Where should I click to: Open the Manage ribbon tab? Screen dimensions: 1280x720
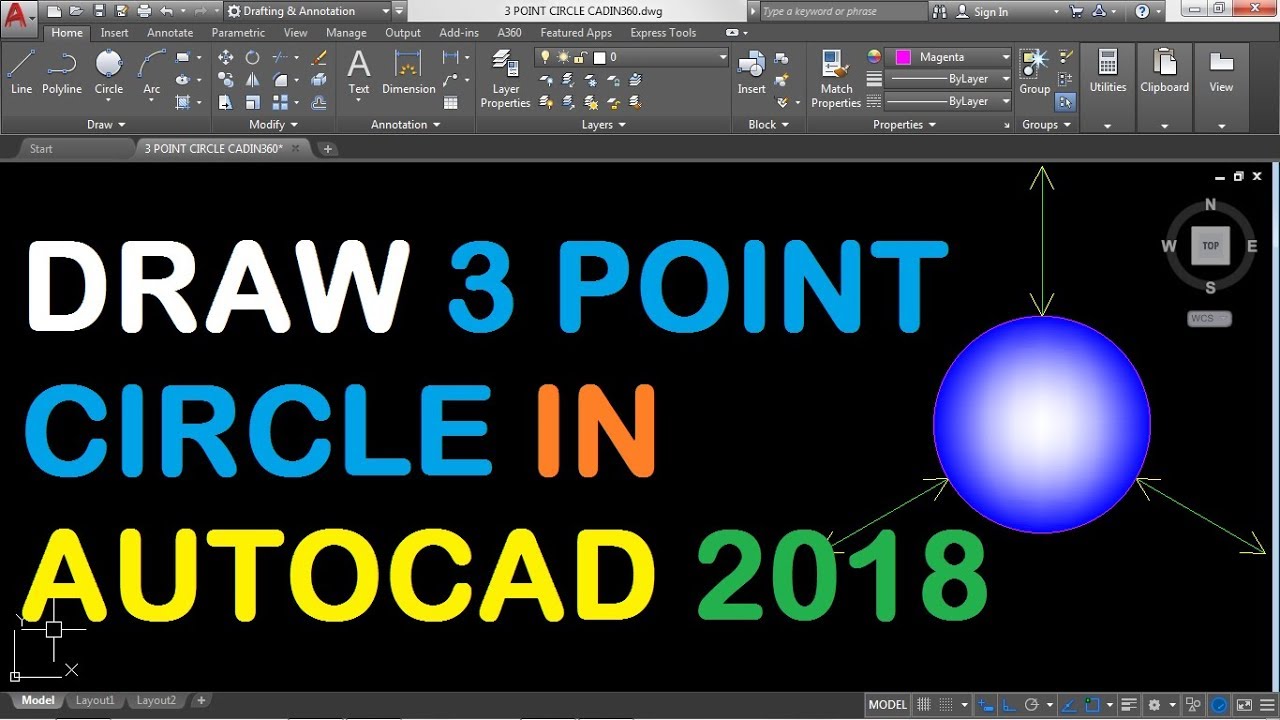coord(346,33)
